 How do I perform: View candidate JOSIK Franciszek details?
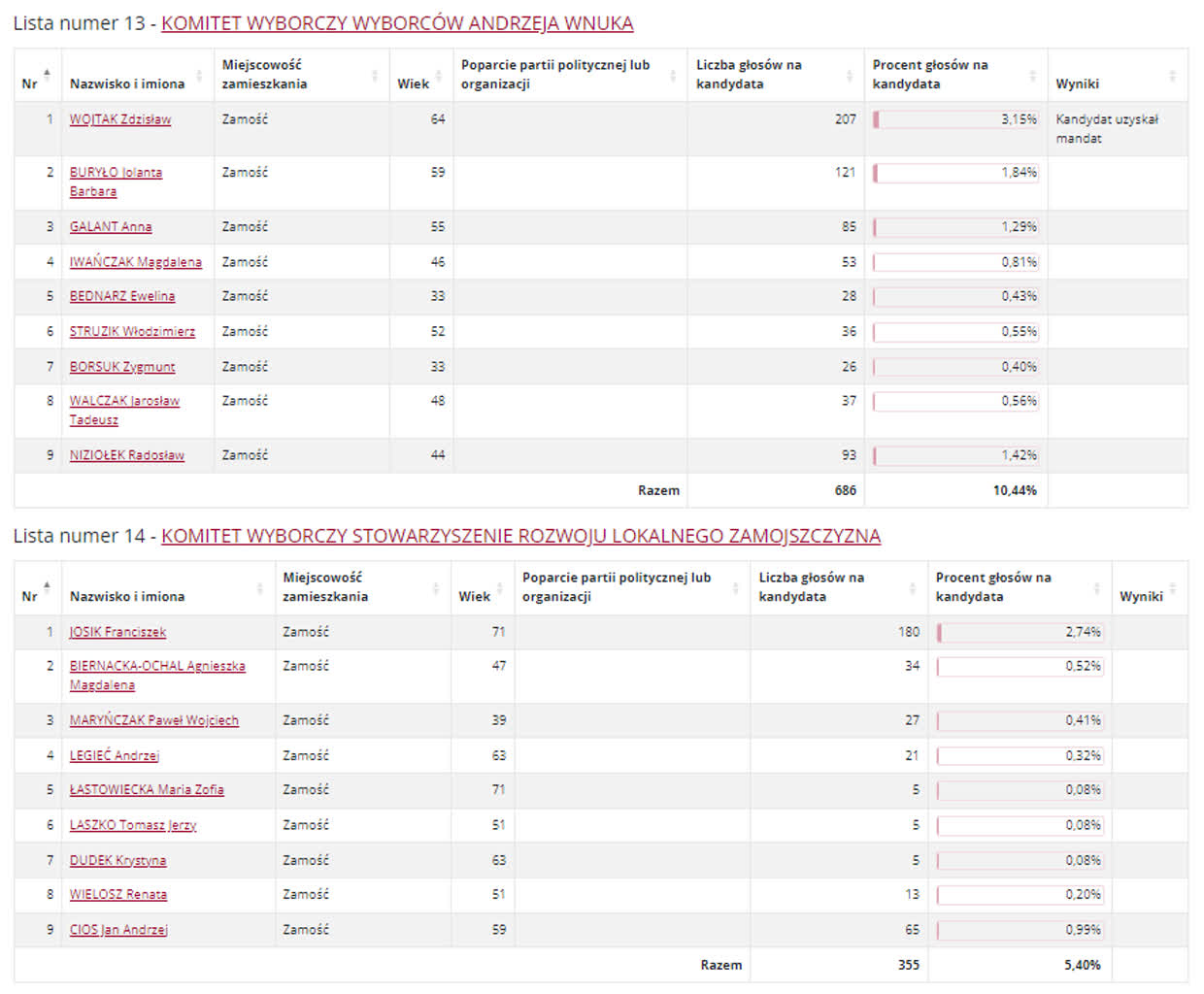point(117,632)
